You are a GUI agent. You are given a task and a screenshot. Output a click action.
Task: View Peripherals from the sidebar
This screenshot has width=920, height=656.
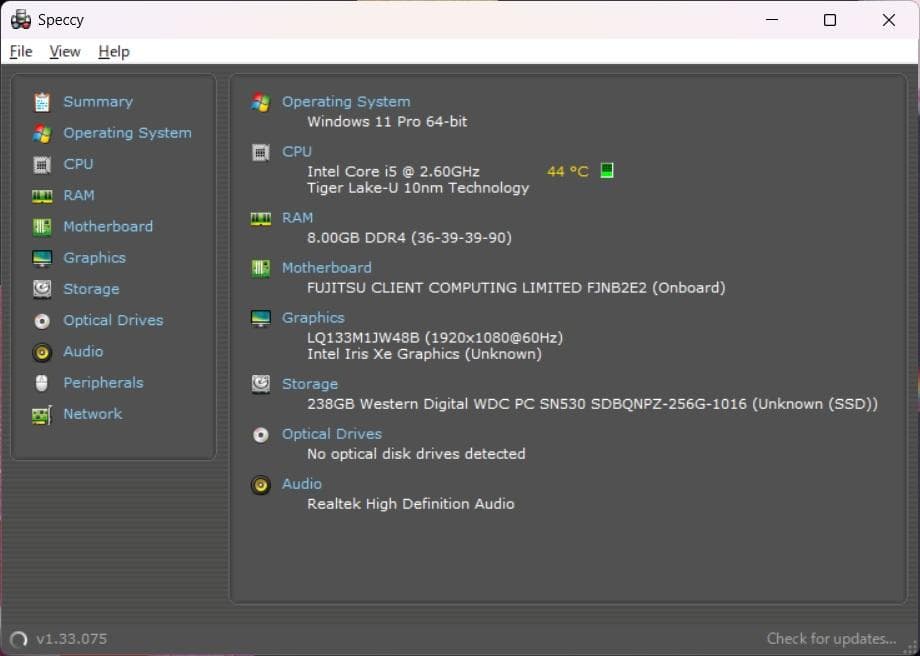coord(103,383)
